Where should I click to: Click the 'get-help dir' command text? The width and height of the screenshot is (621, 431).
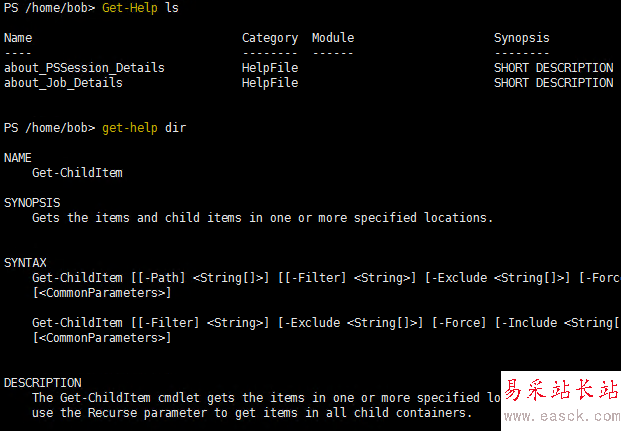point(144,128)
